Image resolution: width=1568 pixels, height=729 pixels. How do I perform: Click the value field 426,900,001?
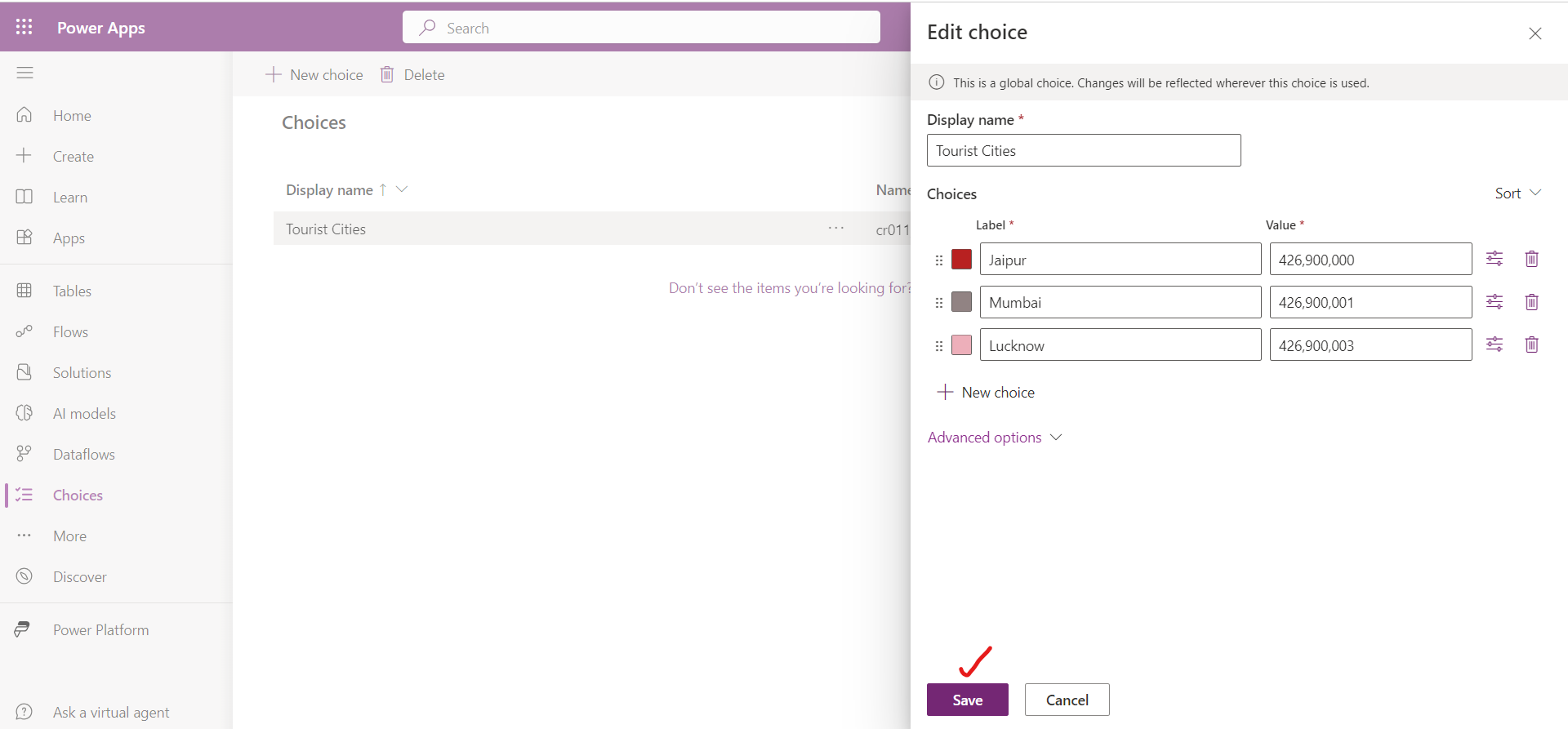tap(1370, 302)
